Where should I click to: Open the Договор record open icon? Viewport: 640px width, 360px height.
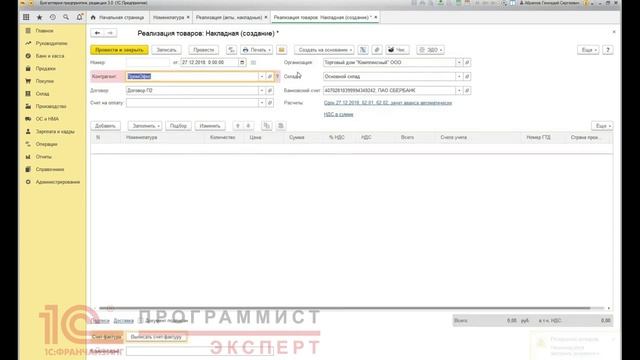pyautogui.click(x=269, y=90)
